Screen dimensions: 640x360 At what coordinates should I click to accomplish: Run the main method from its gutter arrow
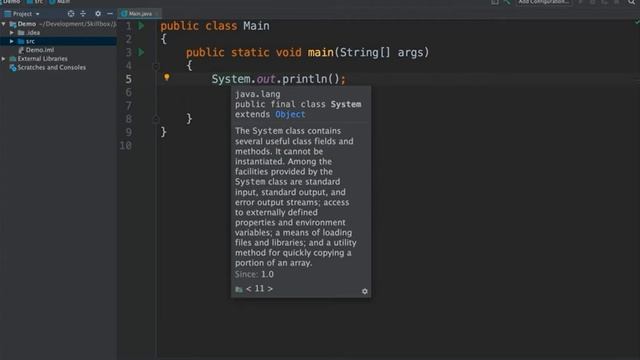(141, 52)
